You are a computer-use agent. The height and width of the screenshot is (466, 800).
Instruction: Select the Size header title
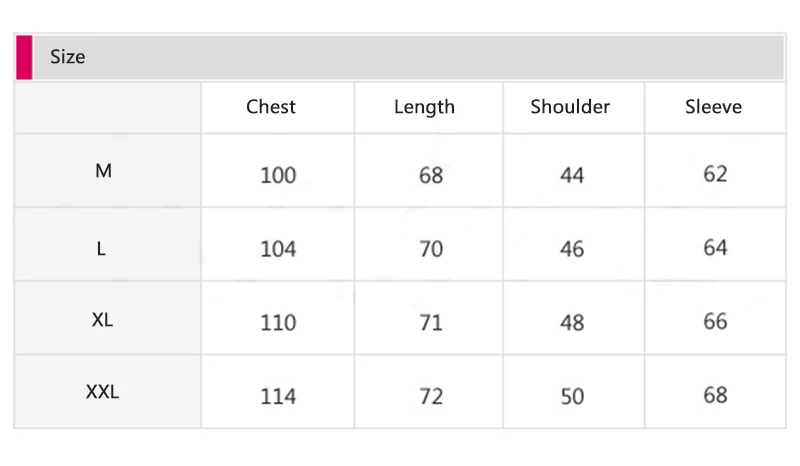point(67,57)
